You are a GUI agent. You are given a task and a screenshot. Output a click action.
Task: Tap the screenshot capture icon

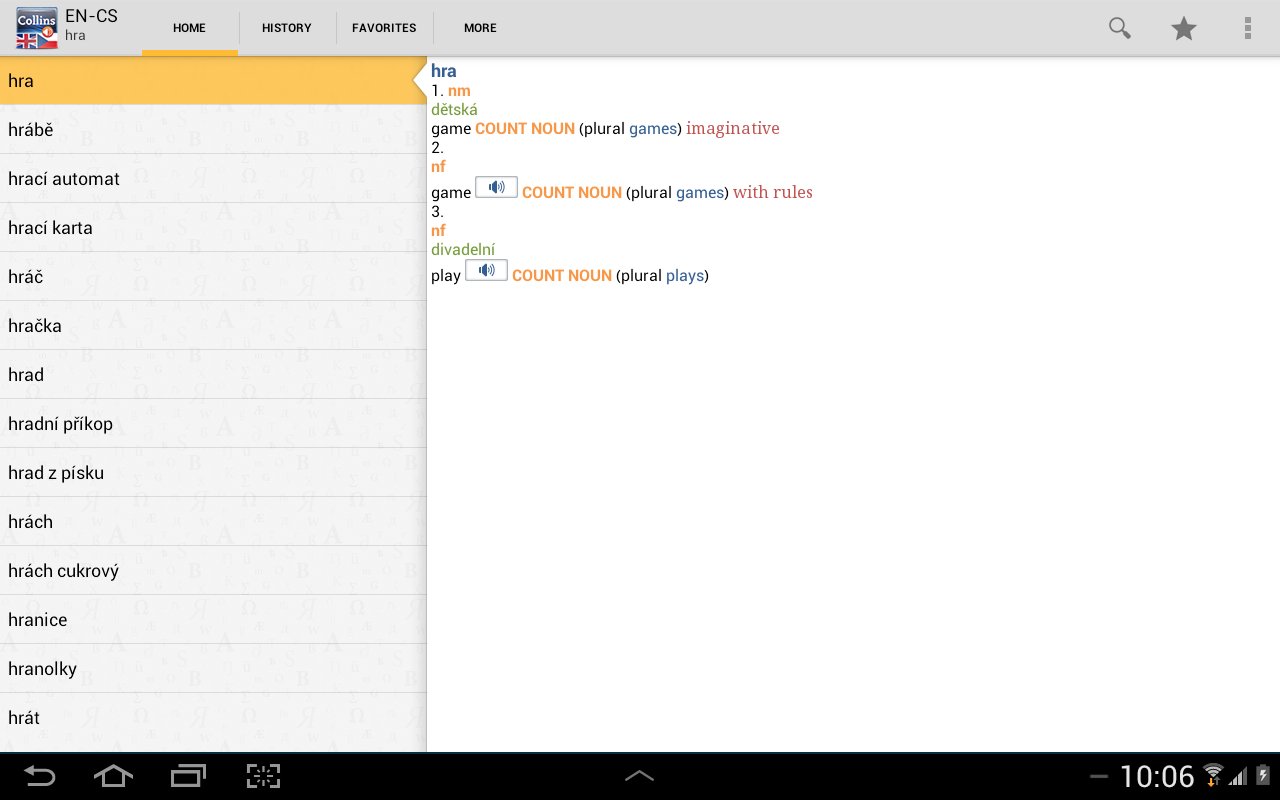click(263, 776)
